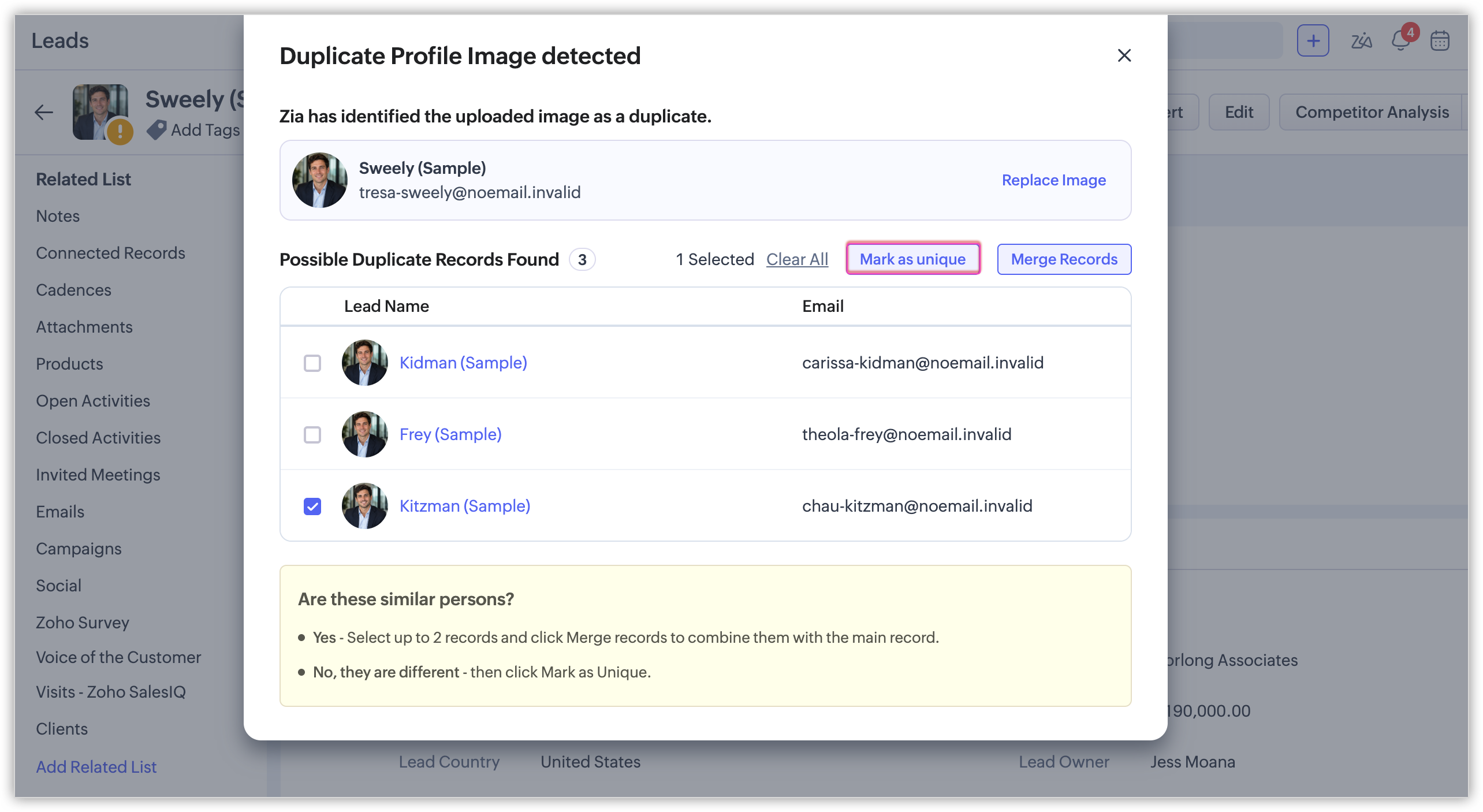The height and width of the screenshot is (812, 1483).
Task: Uncheck the Kitzman (Sample) checkbox
Action: point(312,506)
